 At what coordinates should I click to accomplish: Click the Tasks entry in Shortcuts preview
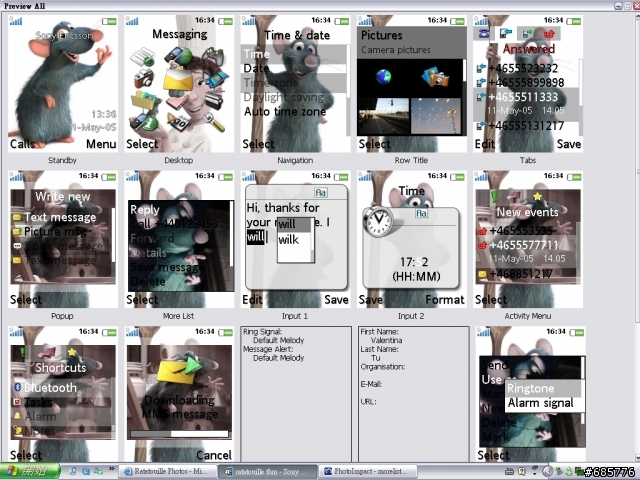click(x=38, y=402)
